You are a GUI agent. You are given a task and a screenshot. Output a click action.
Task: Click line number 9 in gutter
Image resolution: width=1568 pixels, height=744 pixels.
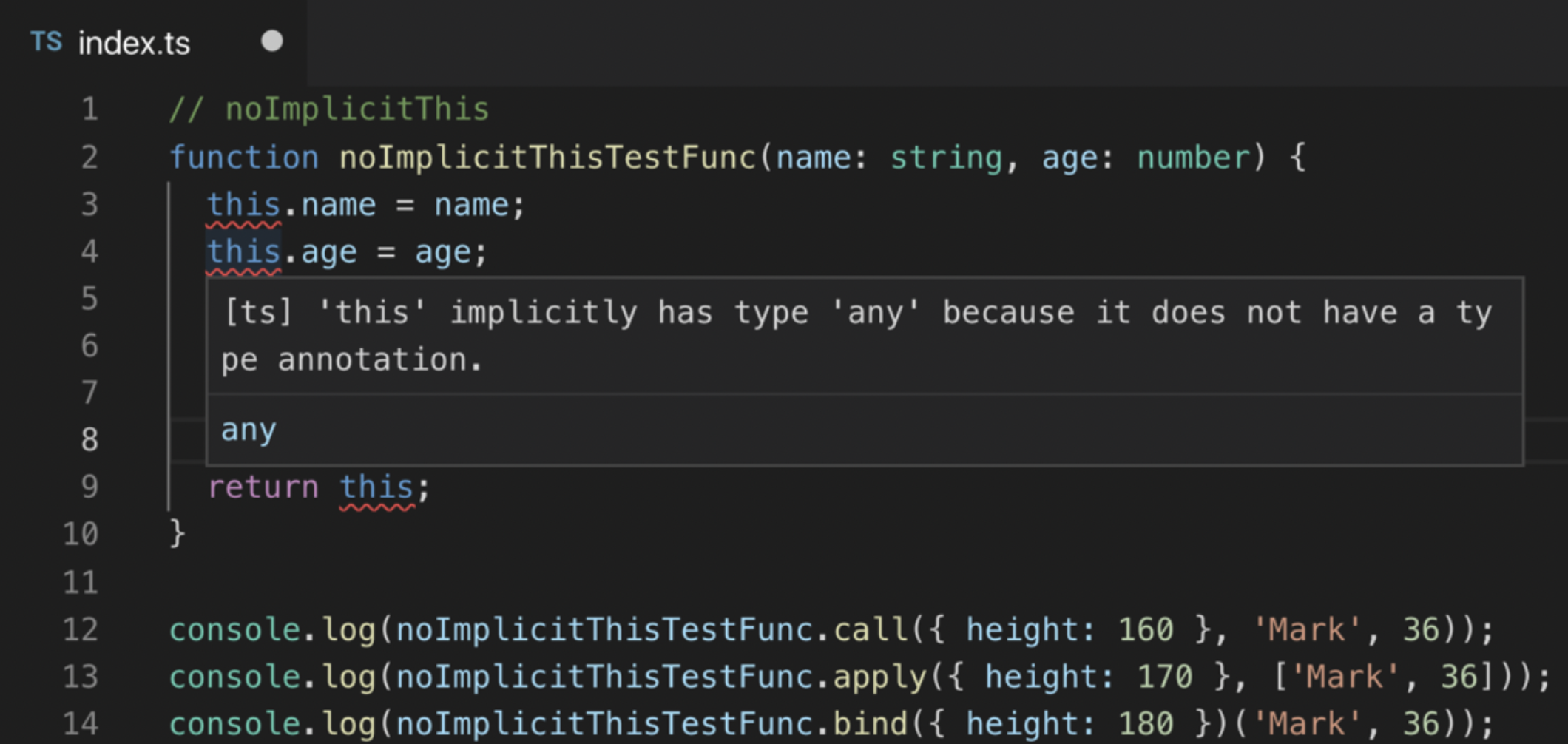[89, 487]
